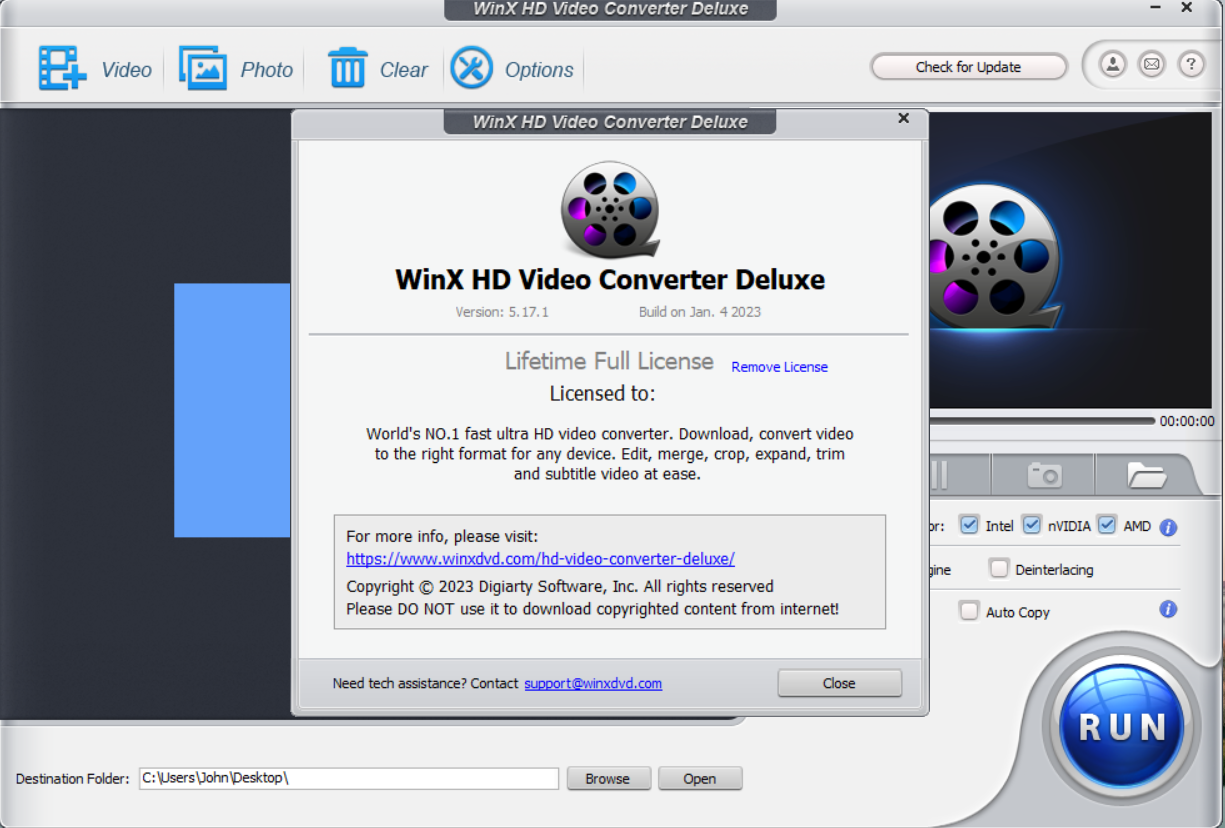The height and width of the screenshot is (828, 1225).
Task: Minimize the main WinX window
Action: click(x=1155, y=8)
